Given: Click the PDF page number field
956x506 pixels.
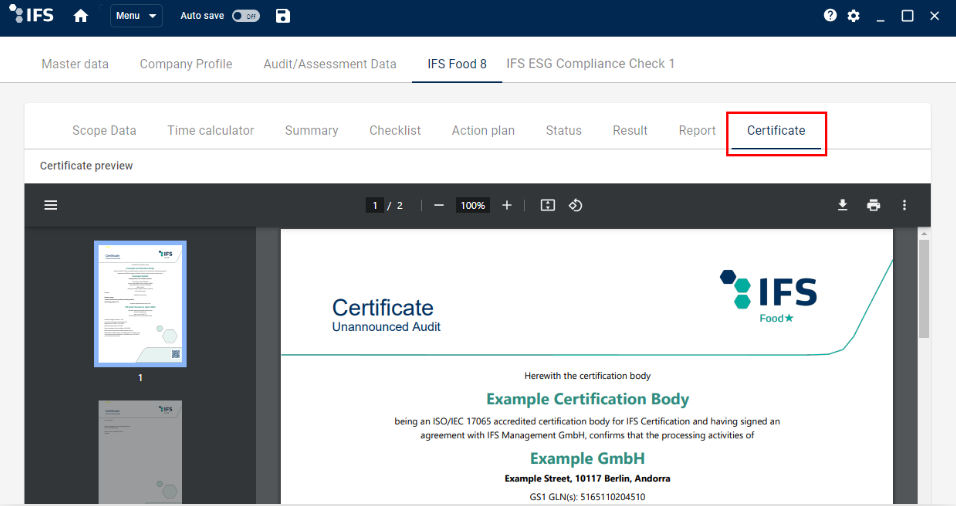Looking at the screenshot, I should click(x=374, y=205).
